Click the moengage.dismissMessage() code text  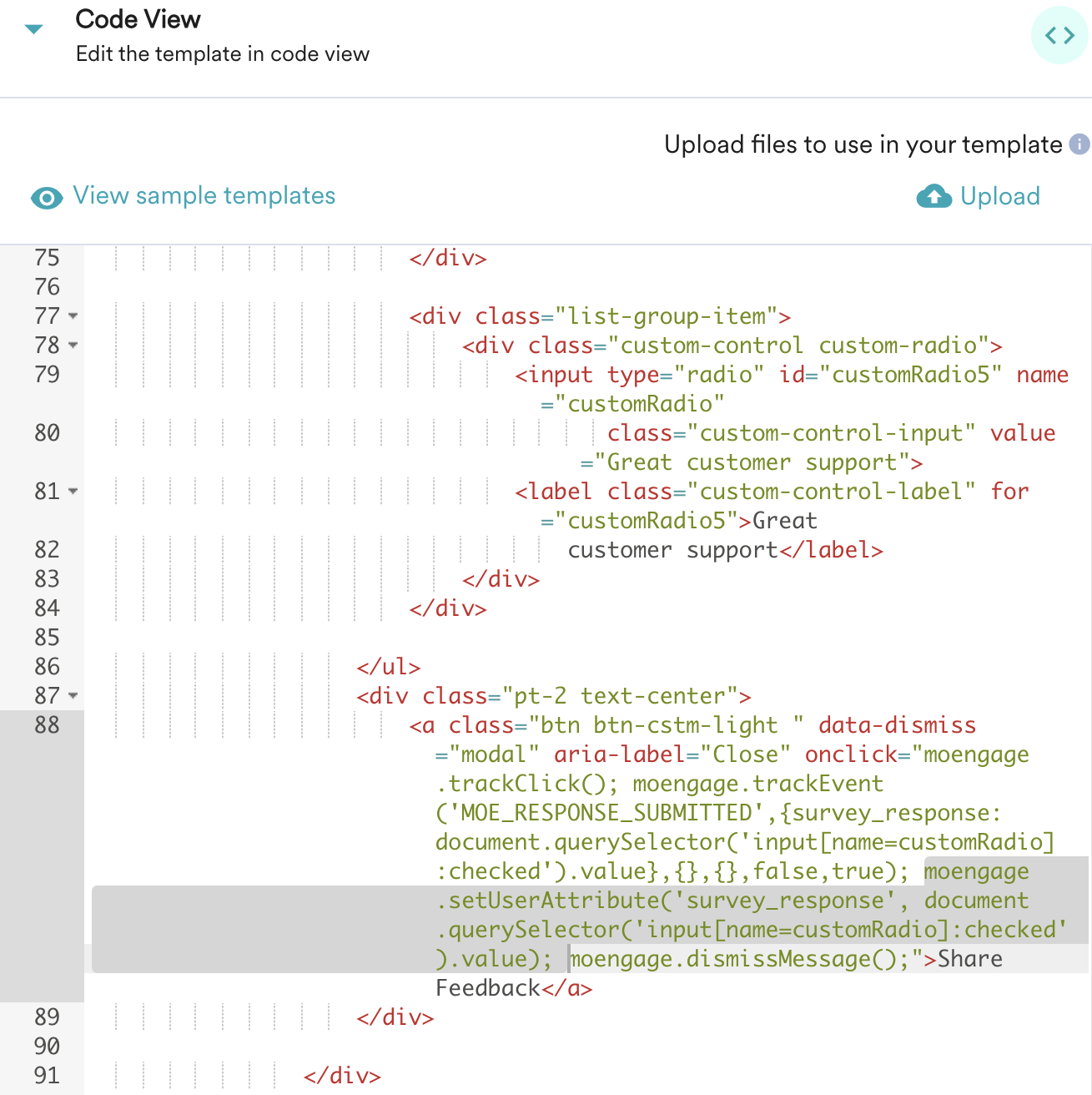(x=734, y=958)
